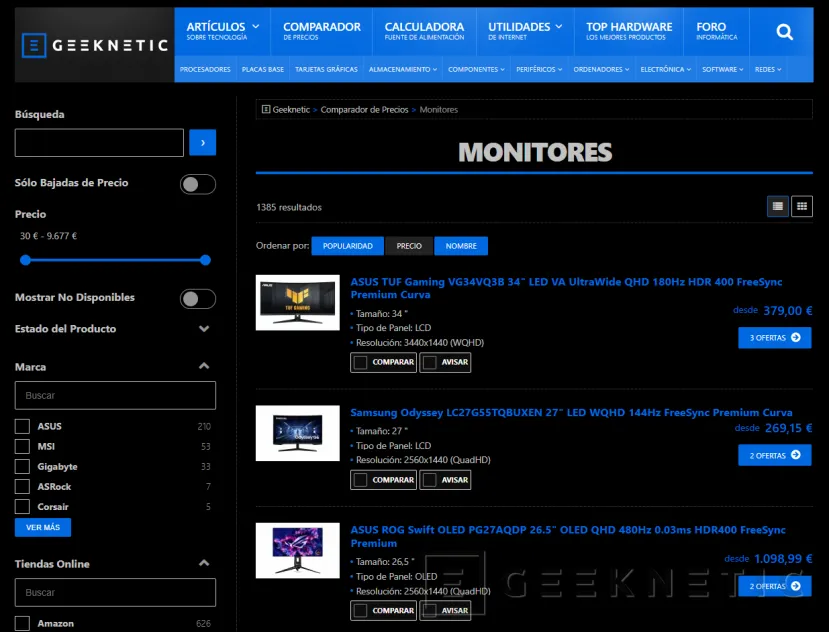Open ASUS TUF Gaming VG34VQ3B title link
Image resolution: width=829 pixels, height=632 pixels.
566,288
